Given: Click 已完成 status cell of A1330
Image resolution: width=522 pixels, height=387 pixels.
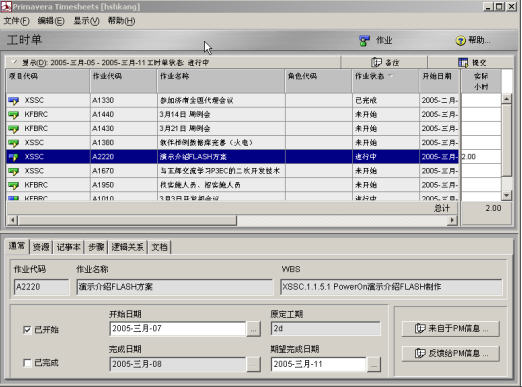Looking at the screenshot, I should (x=386, y=100).
